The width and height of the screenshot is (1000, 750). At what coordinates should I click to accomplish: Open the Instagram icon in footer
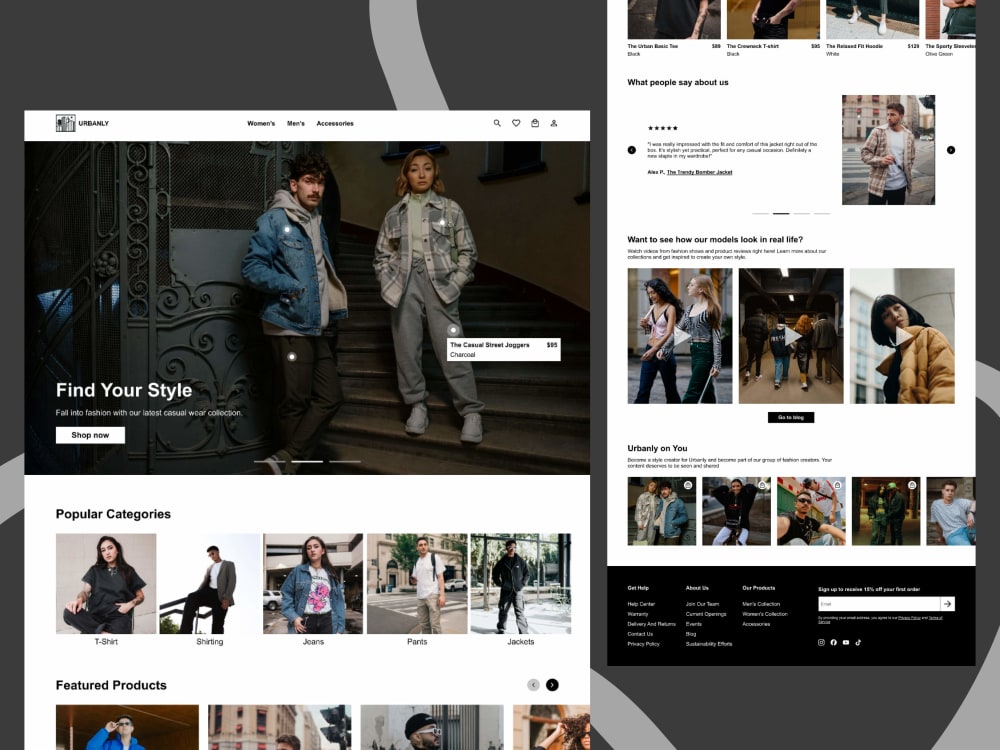click(x=821, y=642)
